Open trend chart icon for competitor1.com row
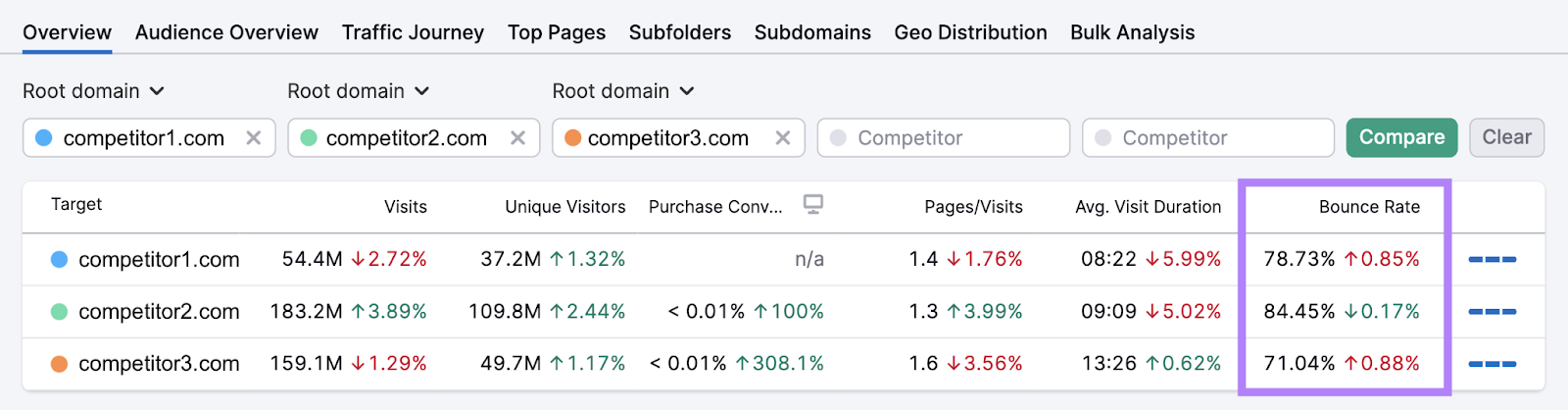1568x410 pixels. pos(1493,260)
